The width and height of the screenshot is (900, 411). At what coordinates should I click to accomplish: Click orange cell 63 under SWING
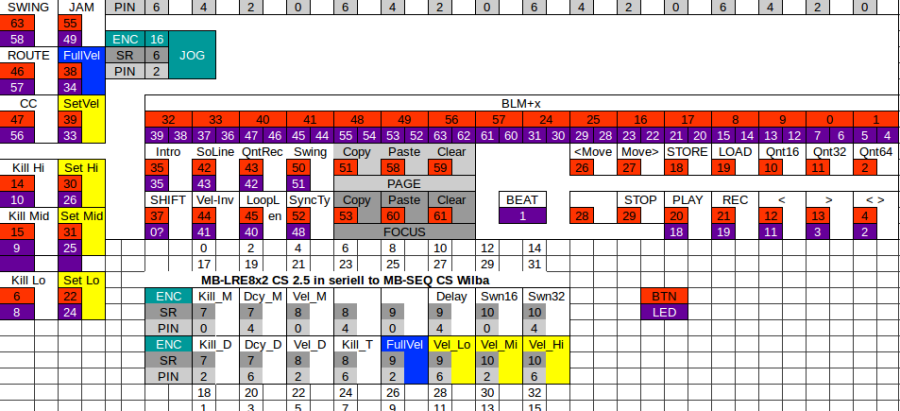click(x=17, y=23)
